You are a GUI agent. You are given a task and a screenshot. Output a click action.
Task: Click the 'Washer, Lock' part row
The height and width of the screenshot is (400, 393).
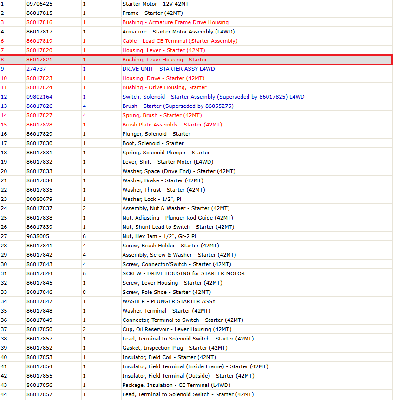point(196,199)
